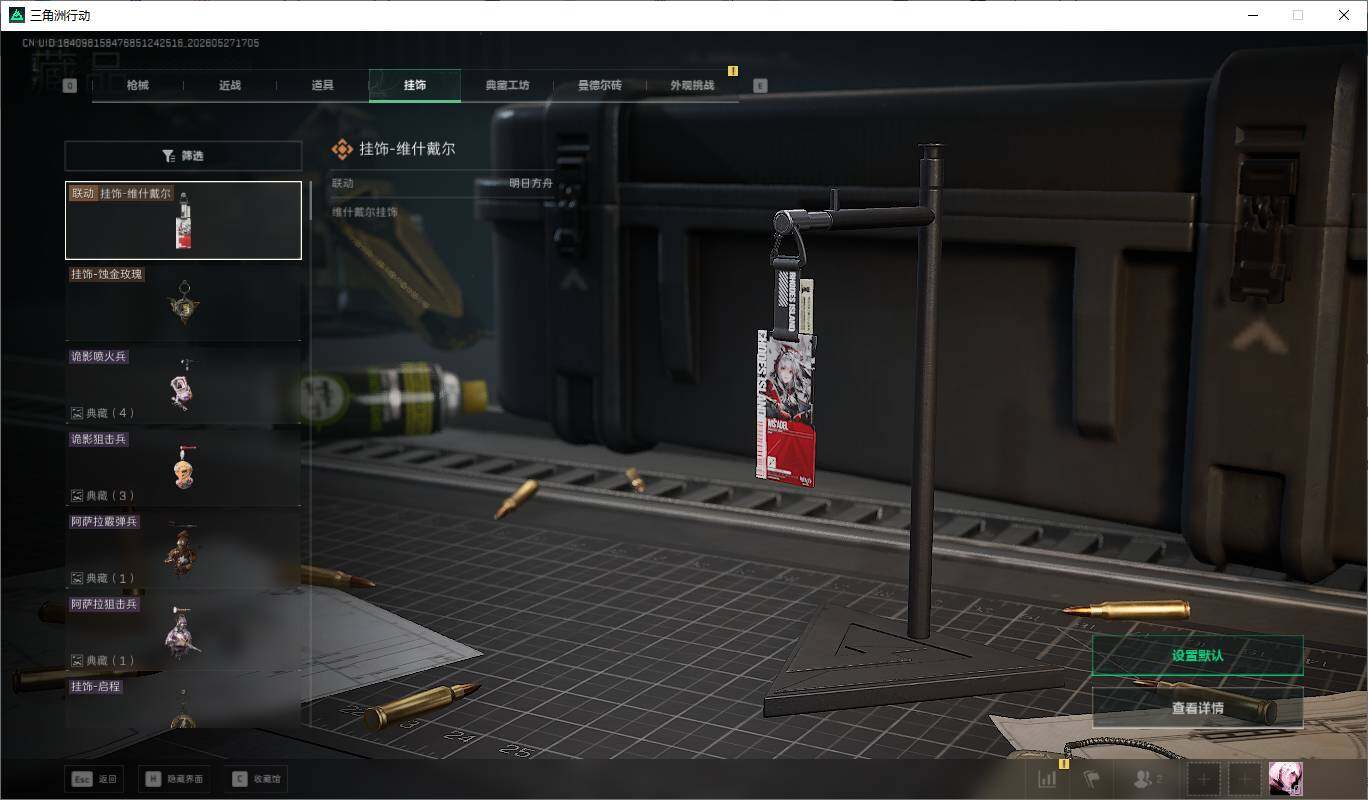Close the 三角洲行动 window
The height and width of the screenshot is (800, 1368).
[1344, 15]
